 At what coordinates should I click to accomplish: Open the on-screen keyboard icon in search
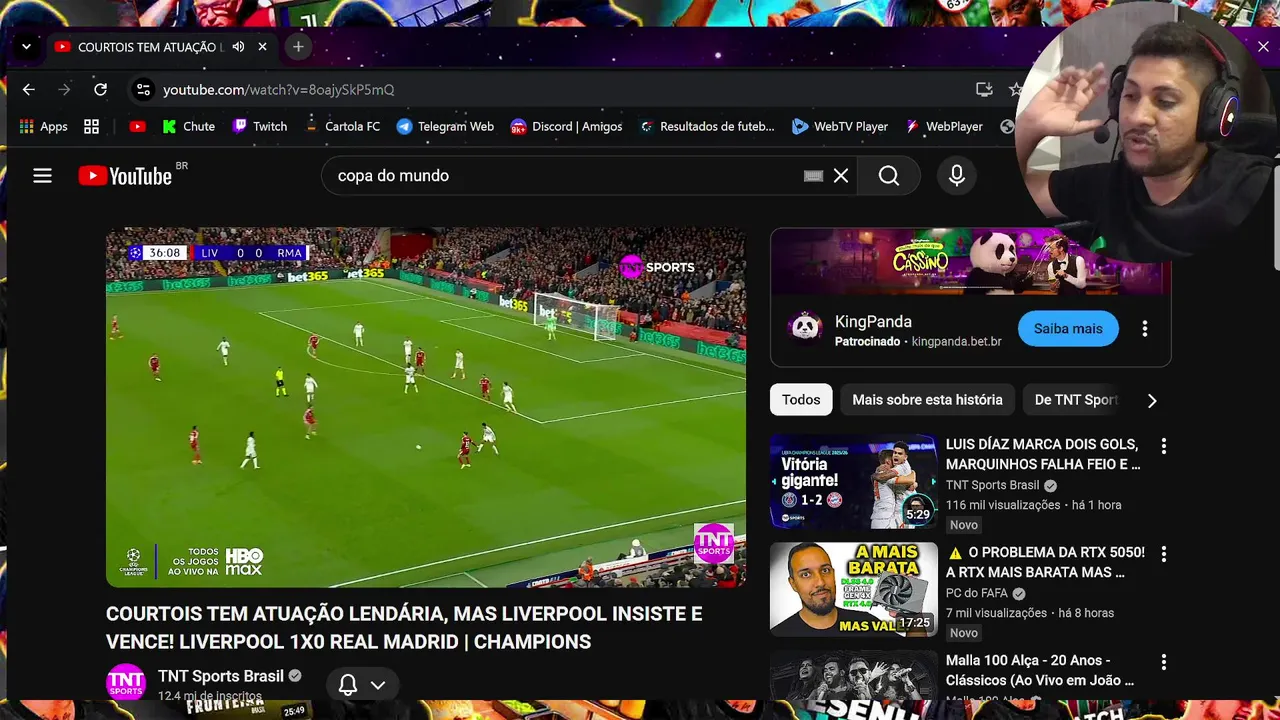coord(813,176)
